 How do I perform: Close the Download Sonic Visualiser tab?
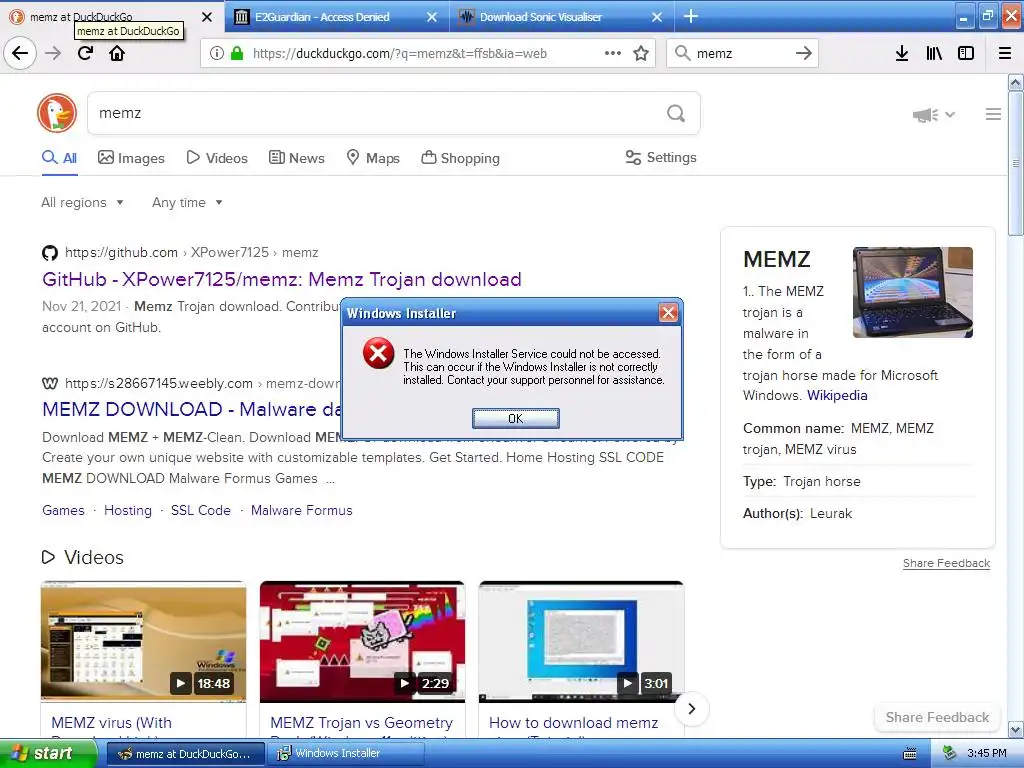pos(657,17)
